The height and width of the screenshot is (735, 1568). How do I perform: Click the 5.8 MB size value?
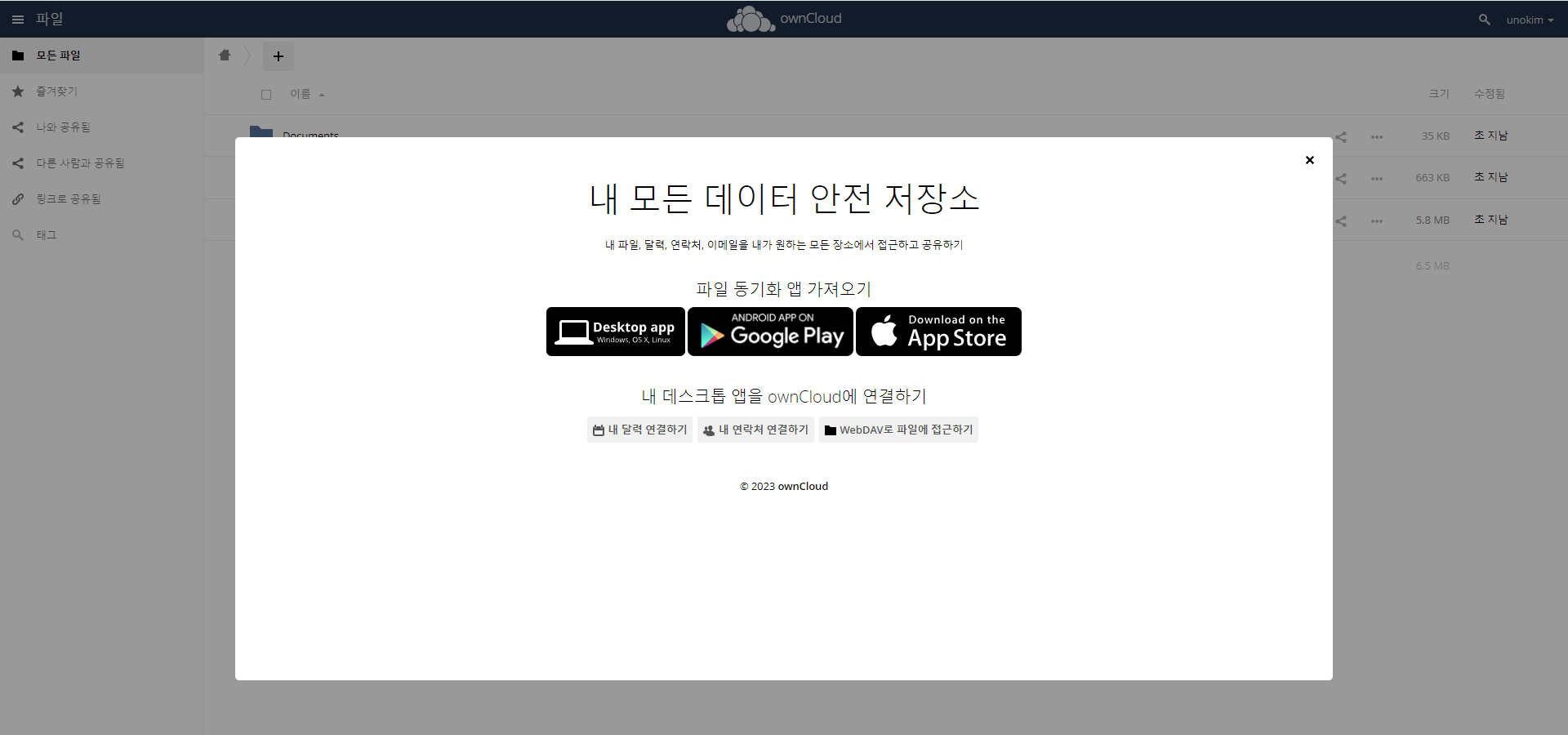(1432, 220)
